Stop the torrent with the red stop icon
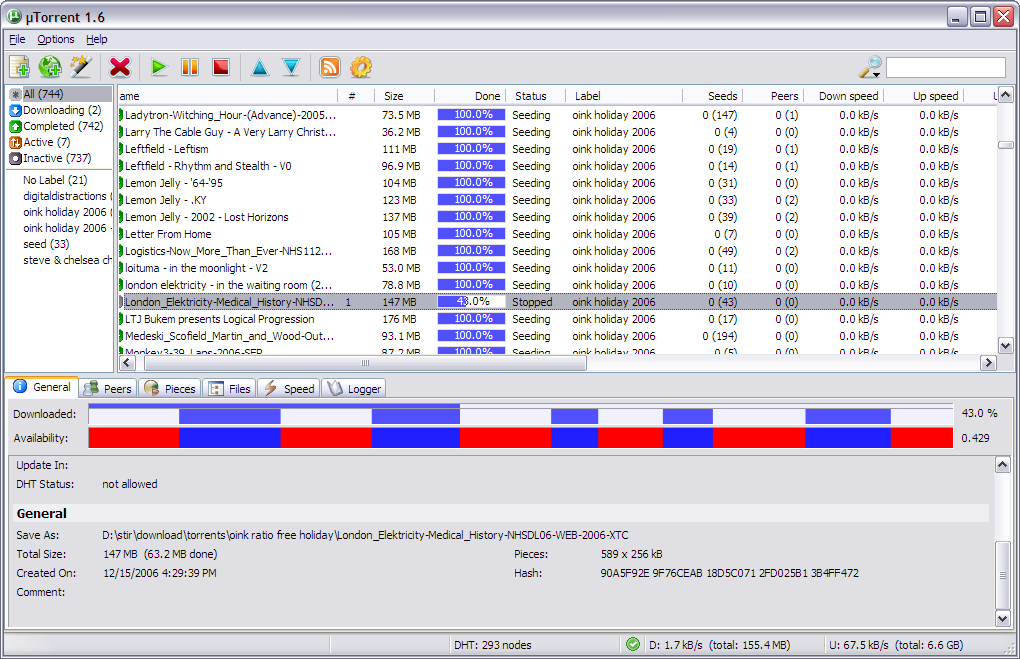 pyautogui.click(x=221, y=67)
